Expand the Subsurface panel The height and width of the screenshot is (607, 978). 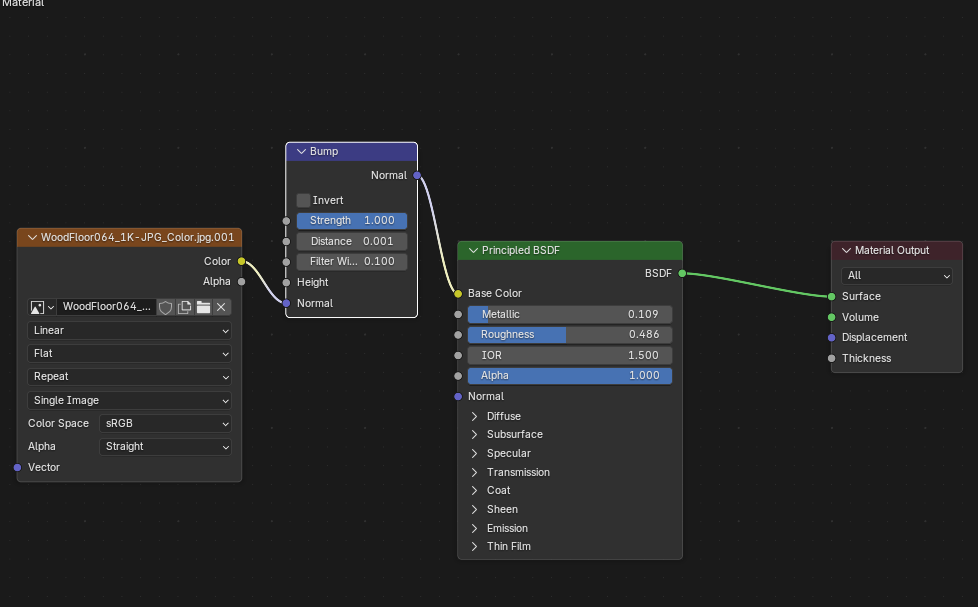coord(475,434)
